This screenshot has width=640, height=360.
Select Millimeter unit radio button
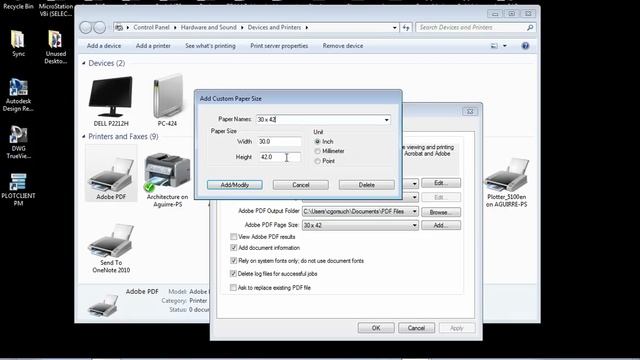[317, 151]
